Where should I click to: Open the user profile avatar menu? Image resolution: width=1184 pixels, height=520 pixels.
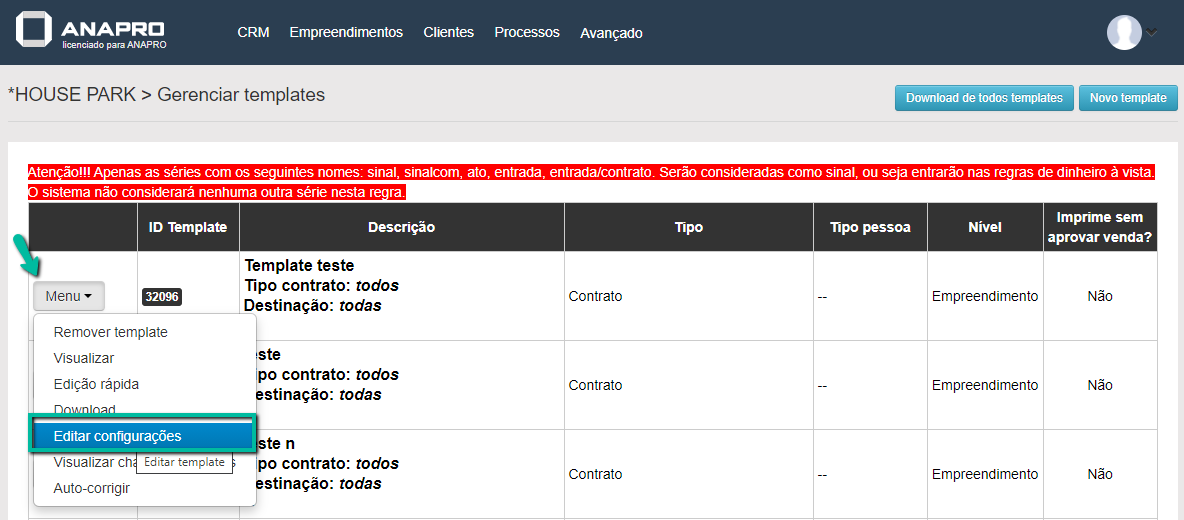1124,32
